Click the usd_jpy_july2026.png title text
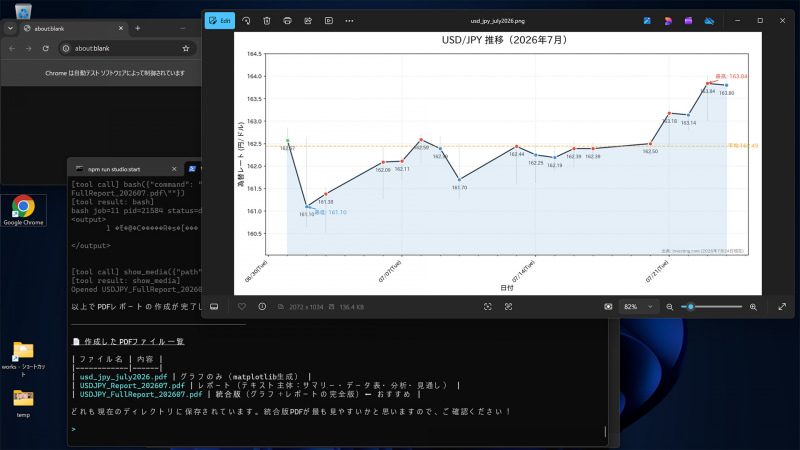This screenshot has width=800, height=450. [497, 21]
